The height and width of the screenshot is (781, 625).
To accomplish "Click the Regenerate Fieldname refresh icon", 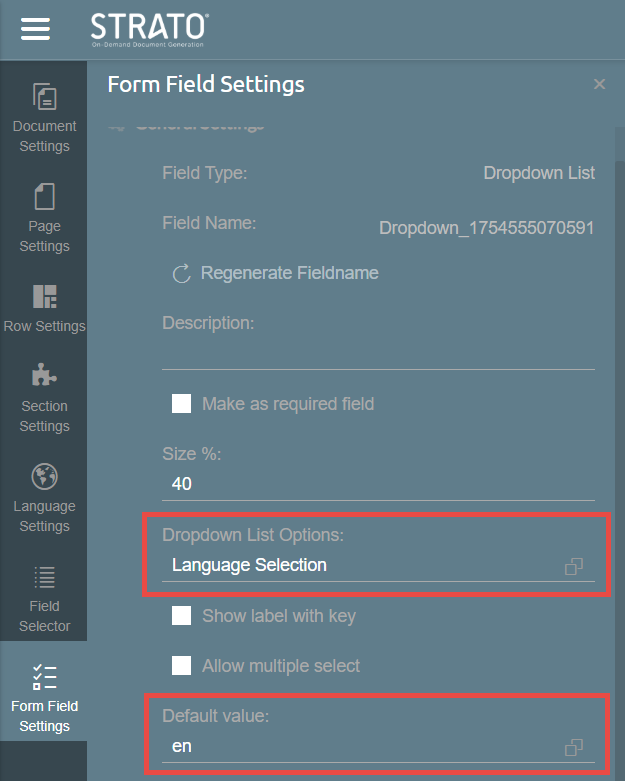I will click(x=181, y=273).
